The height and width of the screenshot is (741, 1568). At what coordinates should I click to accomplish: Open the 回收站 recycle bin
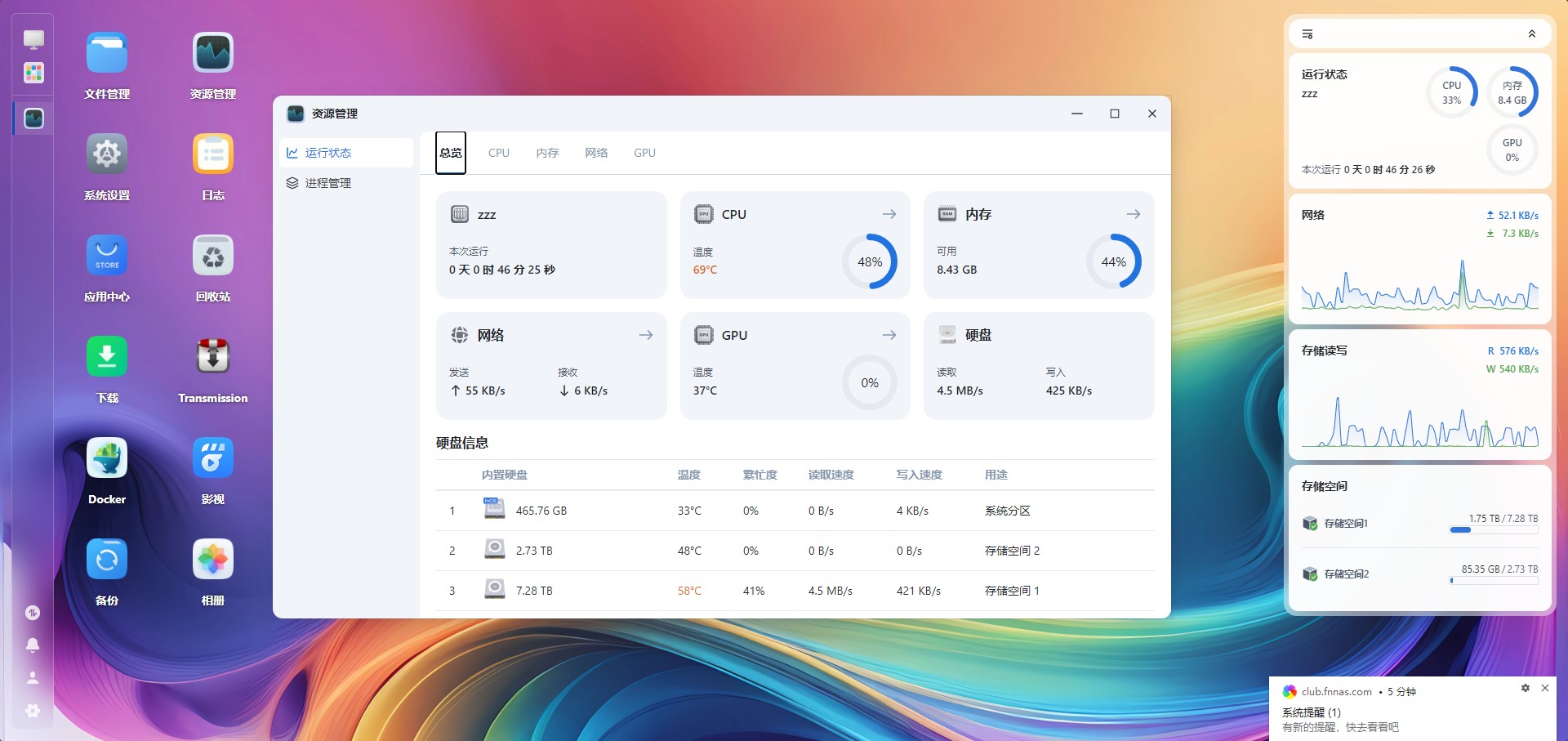[212, 256]
